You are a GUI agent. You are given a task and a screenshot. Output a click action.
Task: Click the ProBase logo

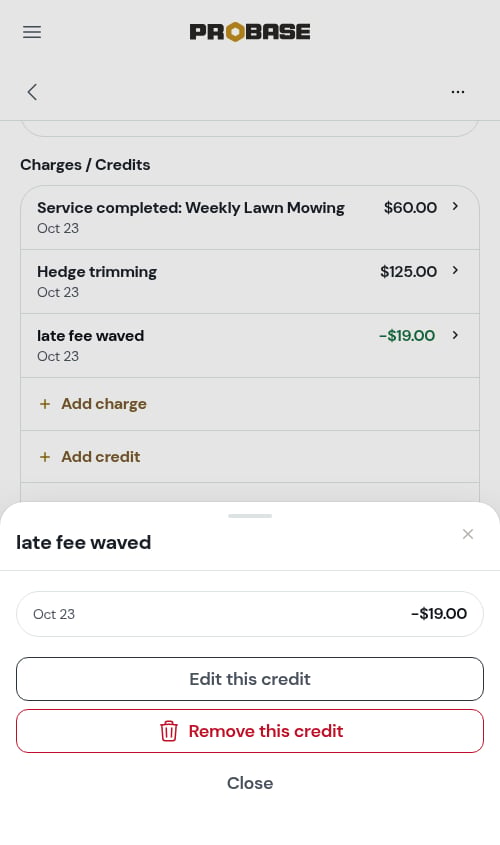click(x=250, y=32)
